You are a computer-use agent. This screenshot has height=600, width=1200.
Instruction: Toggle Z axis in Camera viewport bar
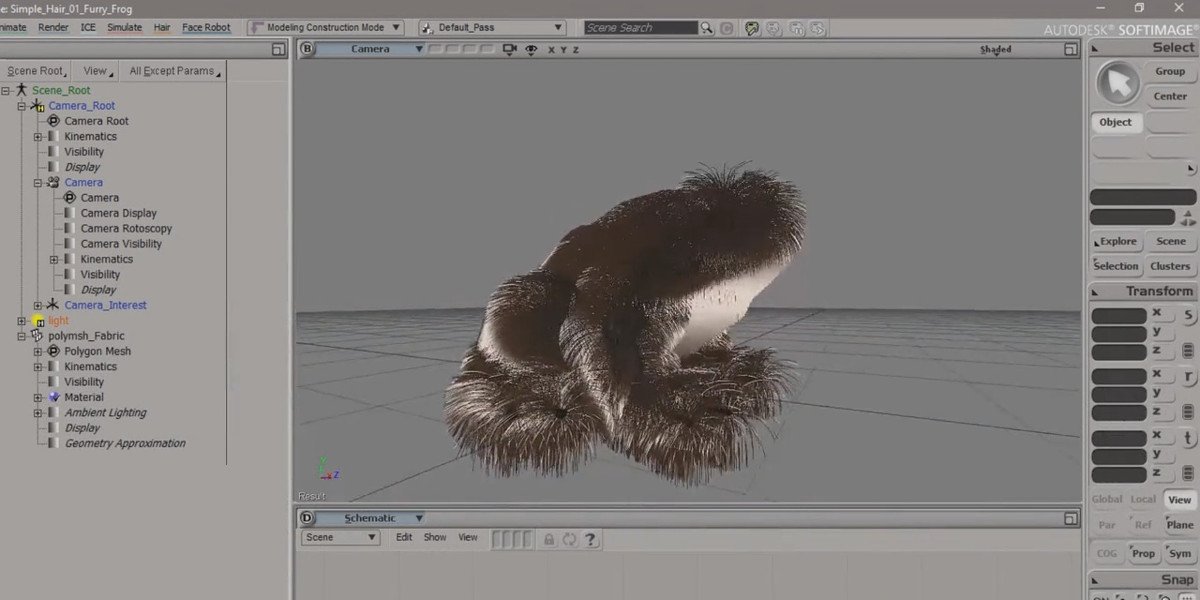click(575, 49)
